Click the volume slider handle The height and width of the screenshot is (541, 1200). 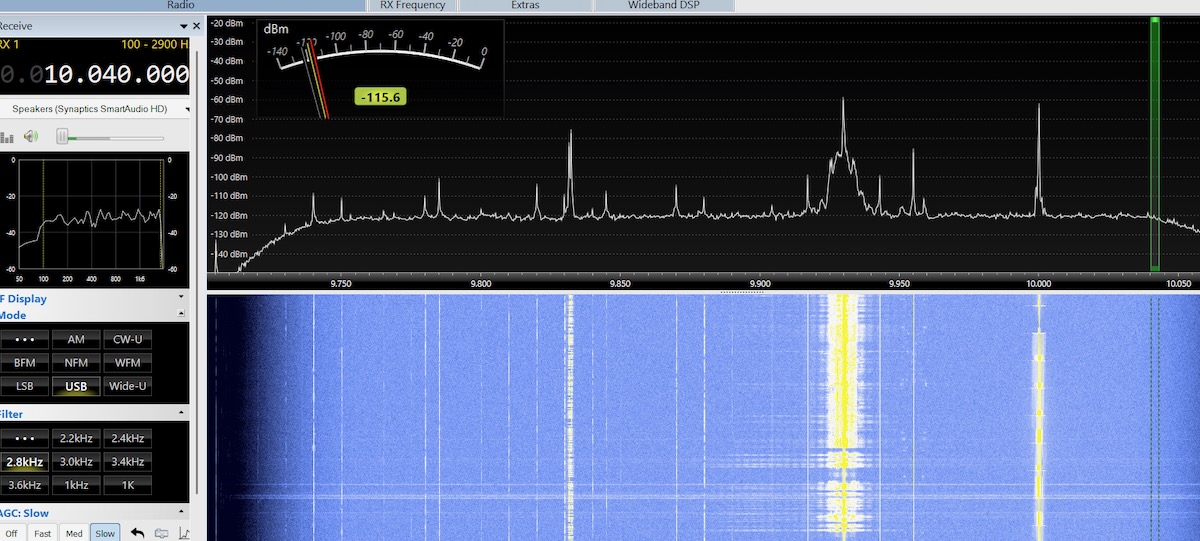[x=62, y=136]
